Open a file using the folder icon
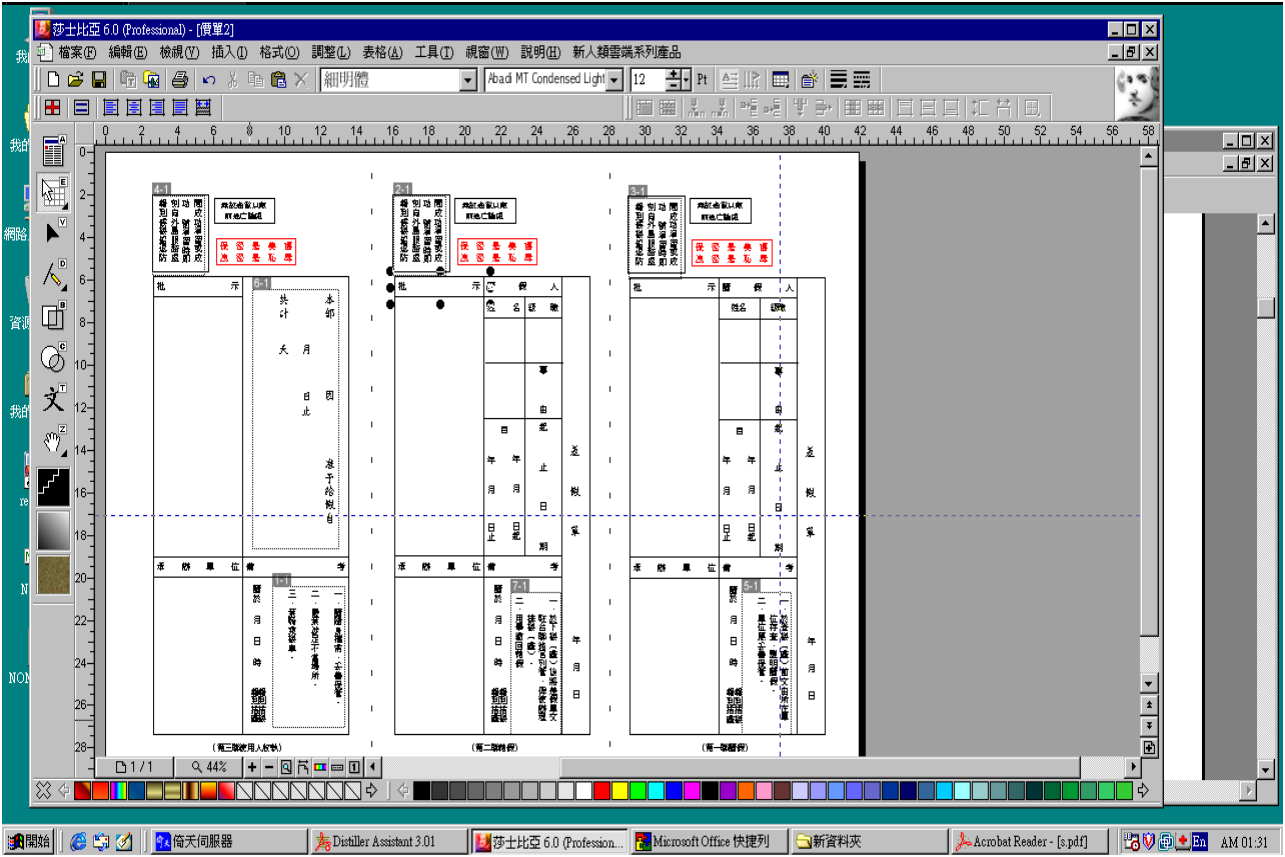This screenshot has width=1285, height=857. click(x=75, y=80)
